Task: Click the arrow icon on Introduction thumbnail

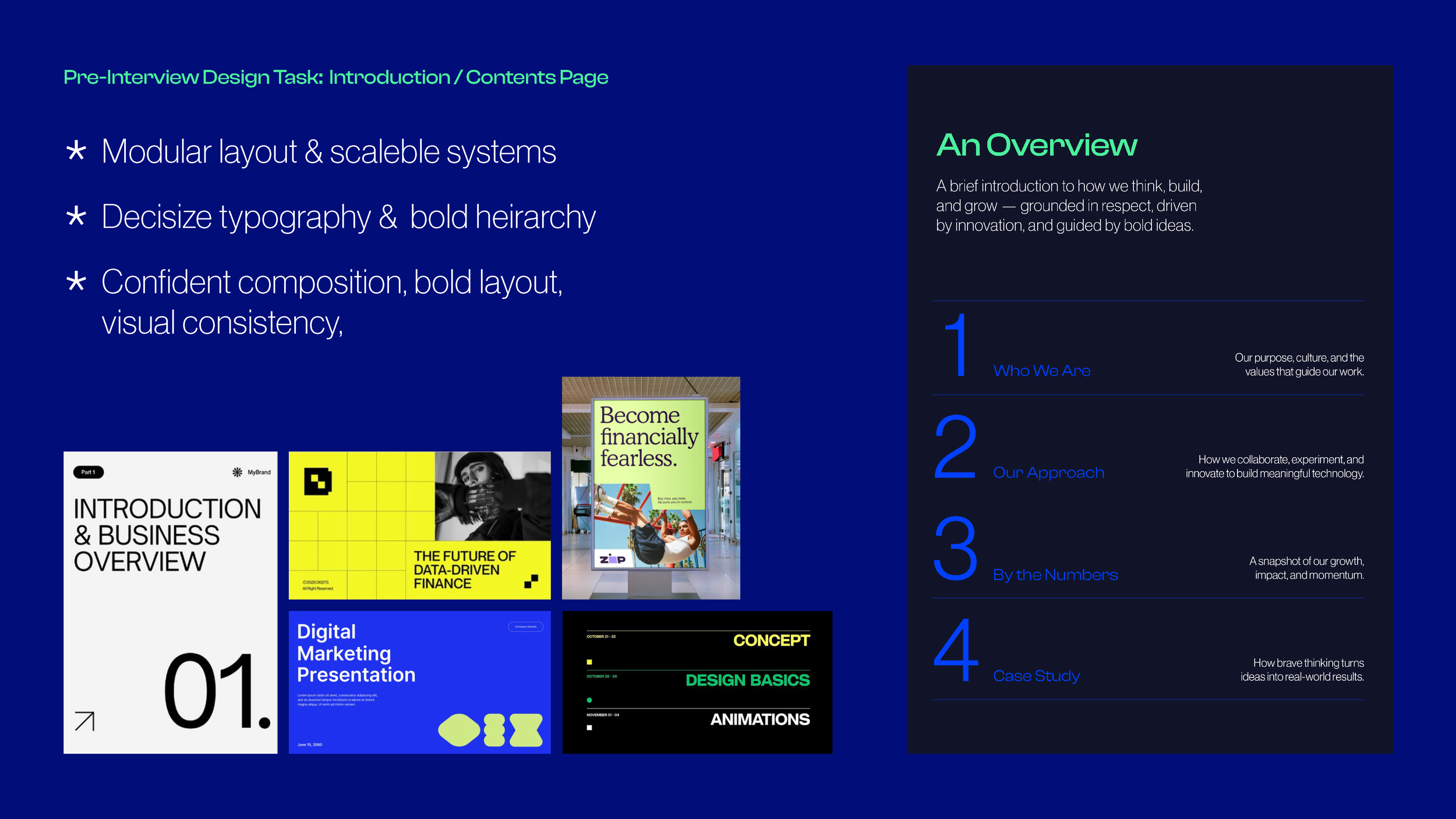Action: 85,721
